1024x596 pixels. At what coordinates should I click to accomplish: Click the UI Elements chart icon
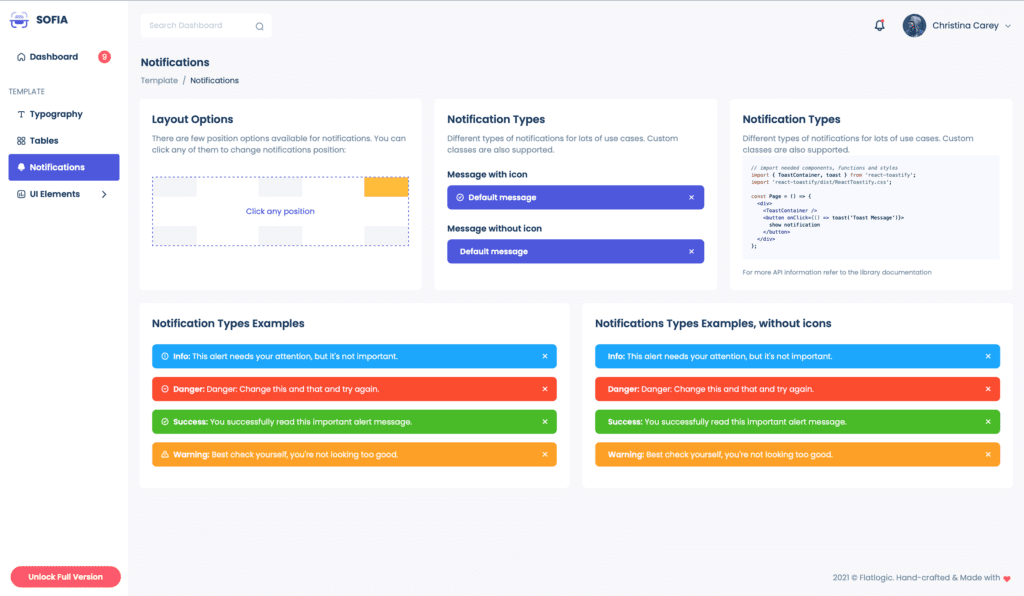coord(21,194)
